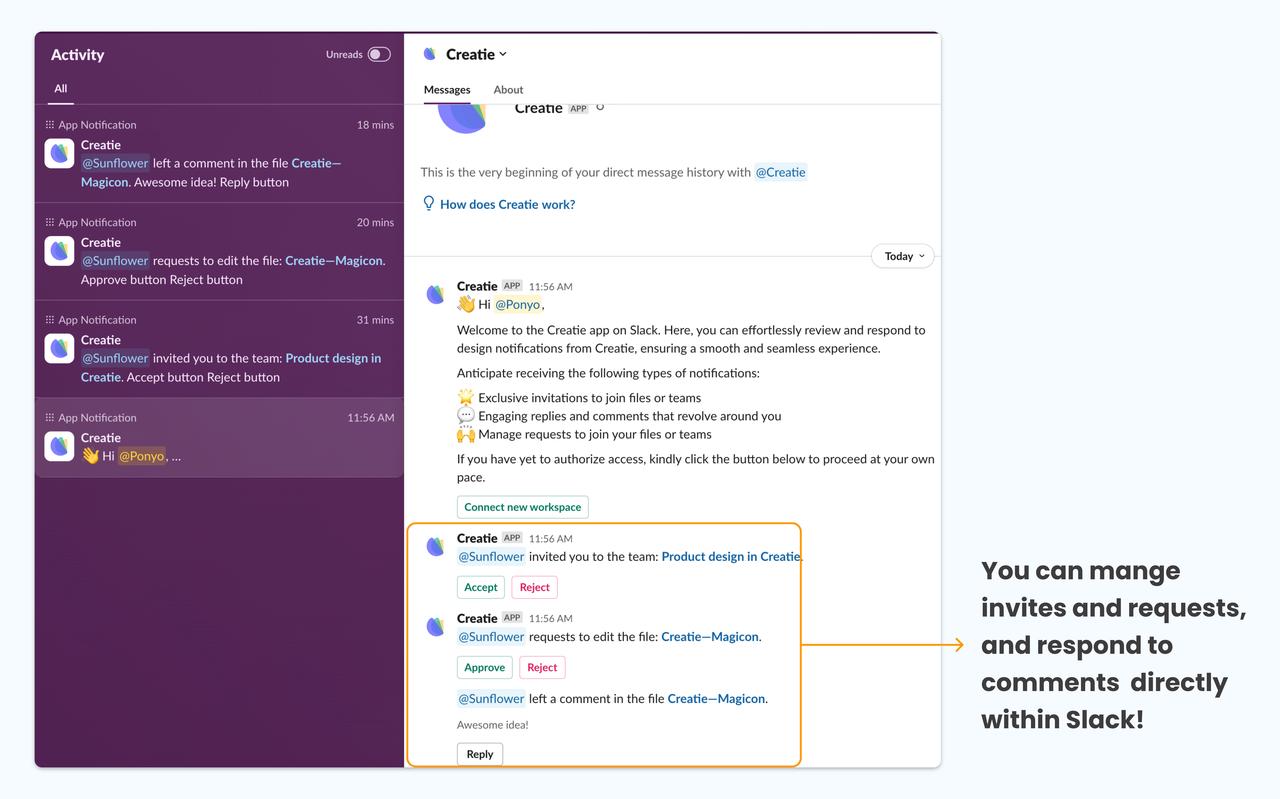The width and height of the screenshot is (1280, 799).
Task: Click the 31 mins timestamp
Action: click(x=376, y=320)
